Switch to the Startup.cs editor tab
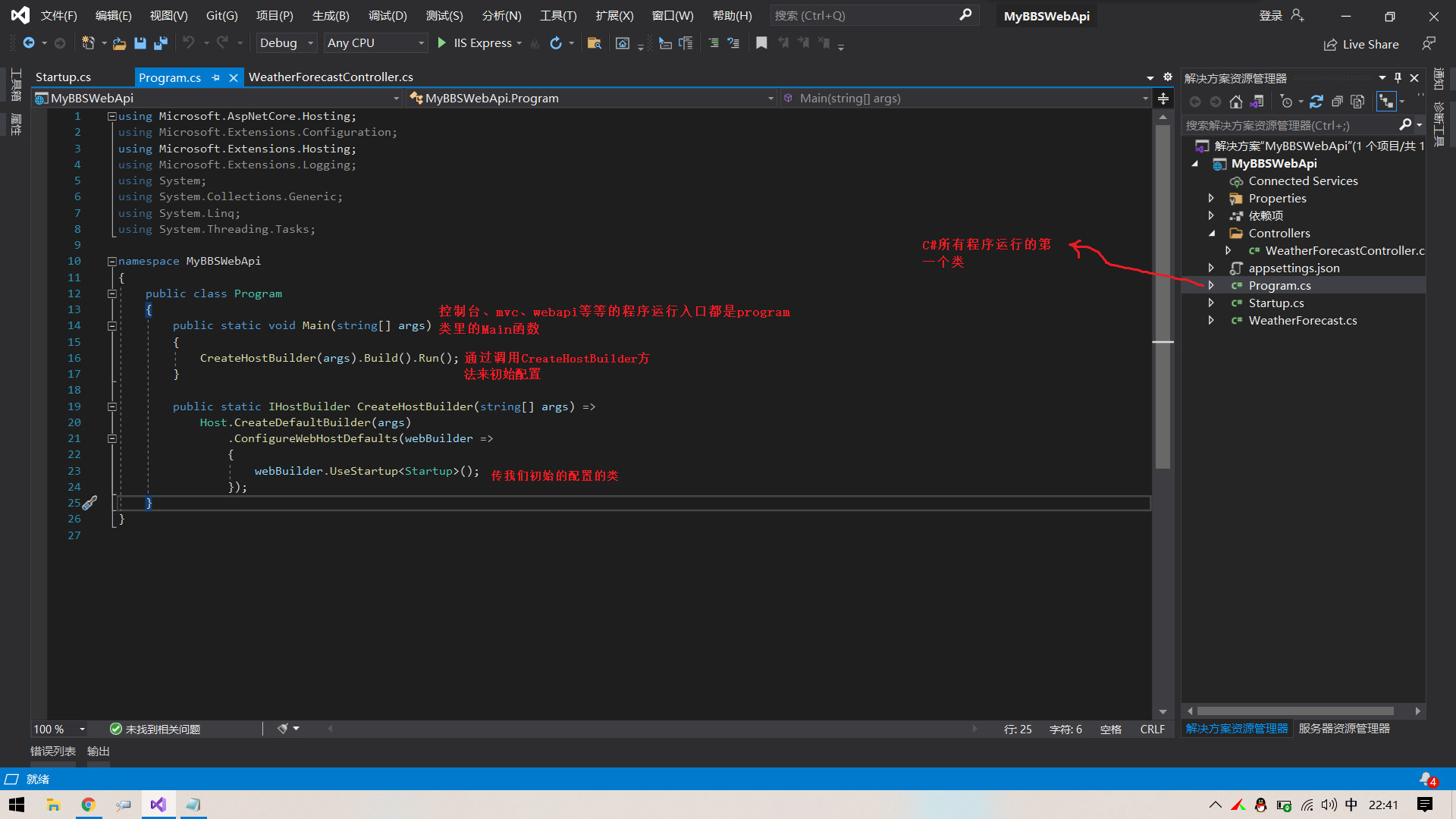This screenshot has height=819, width=1456. pos(63,77)
